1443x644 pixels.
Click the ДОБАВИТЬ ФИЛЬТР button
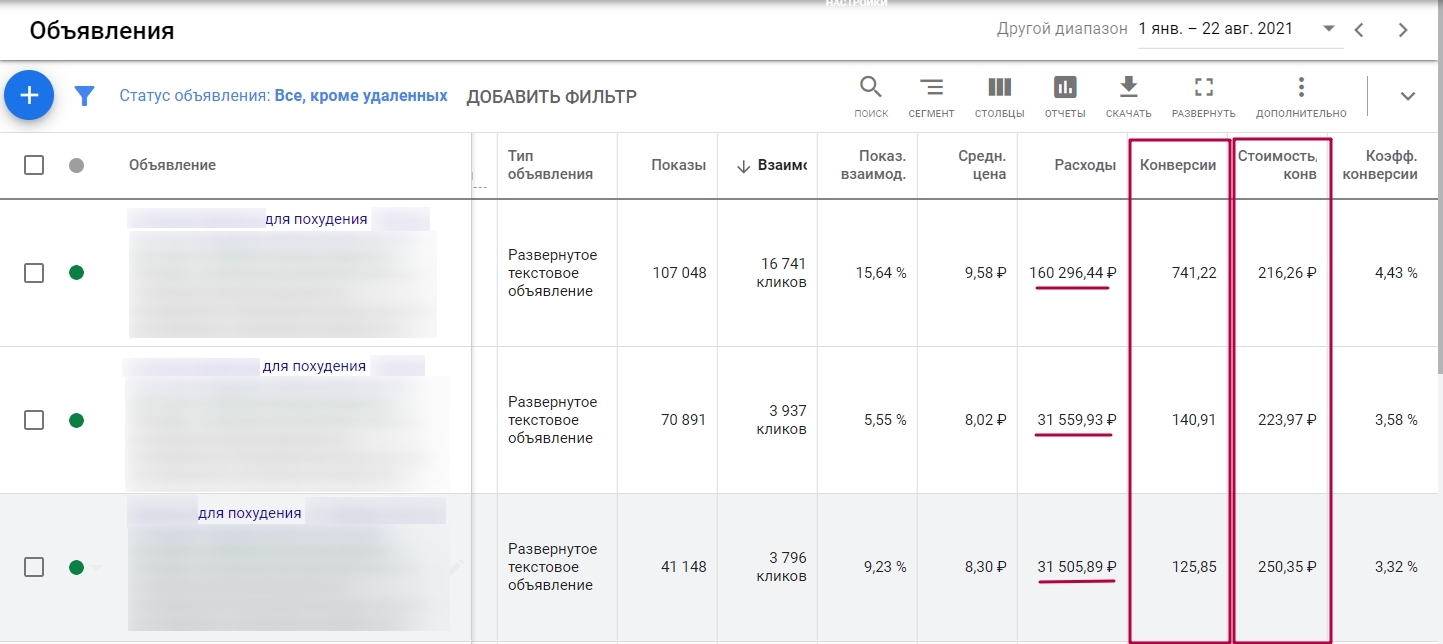551,97
